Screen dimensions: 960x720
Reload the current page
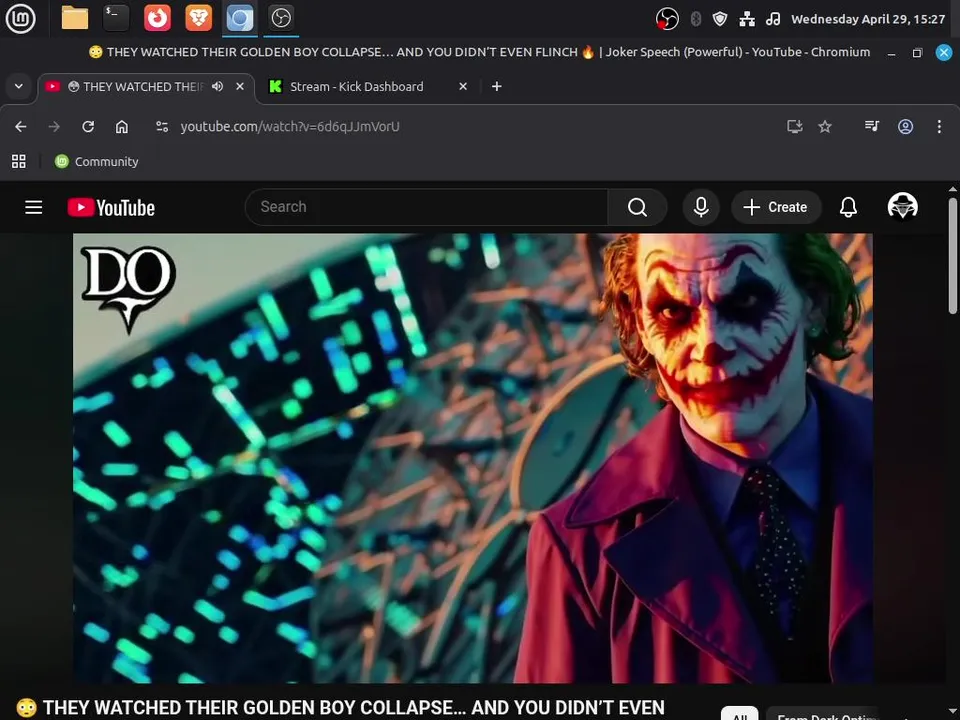pos(88,126)
